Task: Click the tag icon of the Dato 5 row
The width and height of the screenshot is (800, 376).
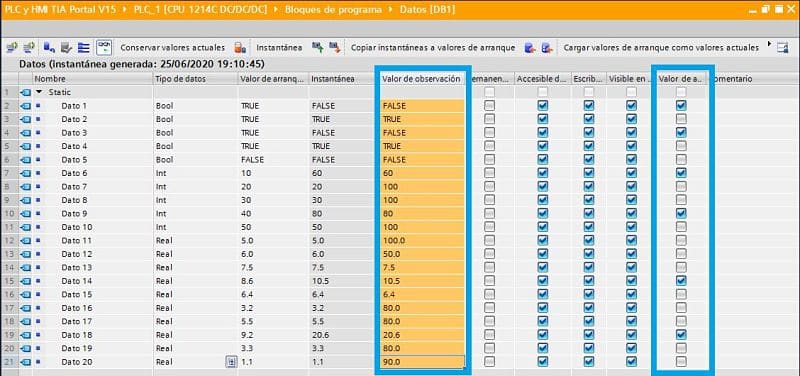Action: tap(26, 160)
